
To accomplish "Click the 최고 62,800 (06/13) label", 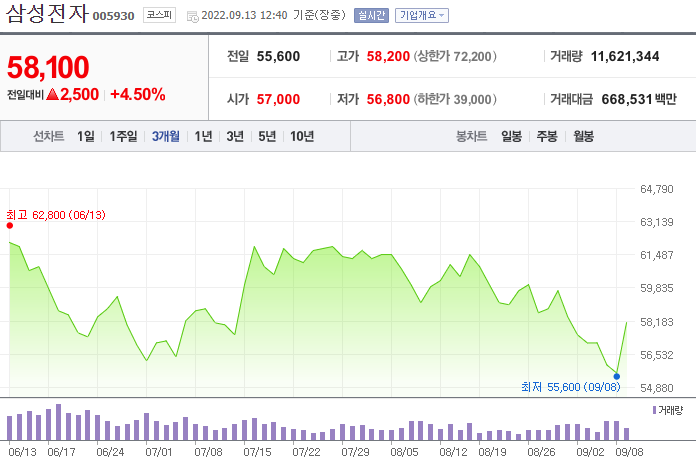I will coord(56,215).
